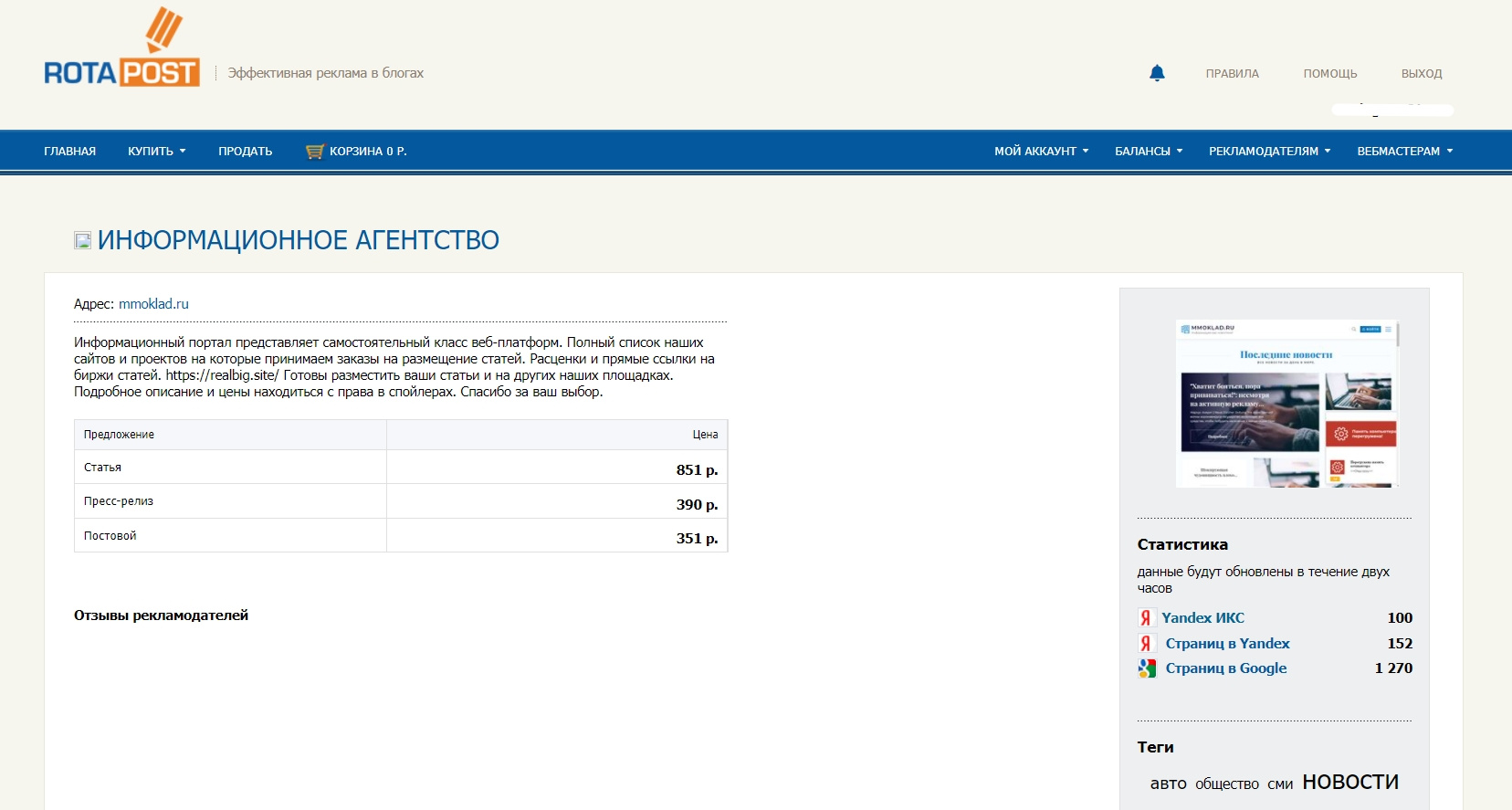This screenshot has width=1512, height=810.
Task: Open the Страниц в Google link
Action: 1226,668
